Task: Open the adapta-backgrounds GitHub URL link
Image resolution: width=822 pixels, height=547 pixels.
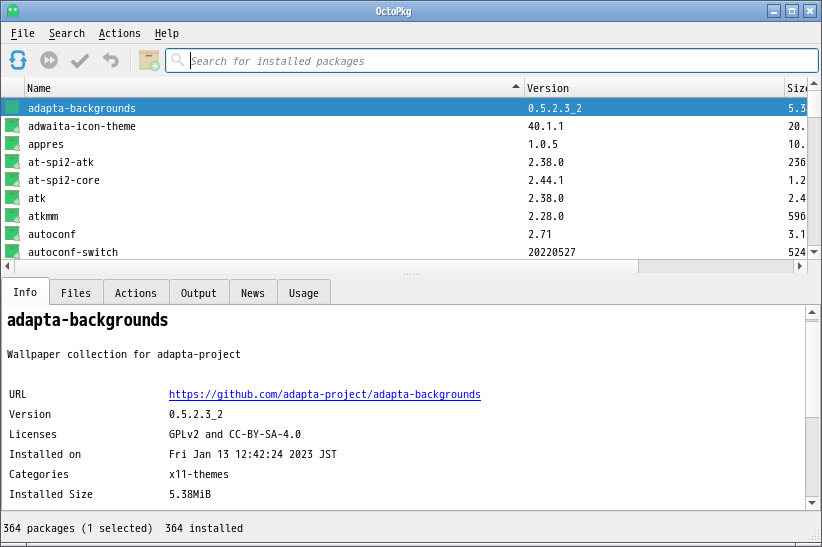Action: [x=325, y=394]
